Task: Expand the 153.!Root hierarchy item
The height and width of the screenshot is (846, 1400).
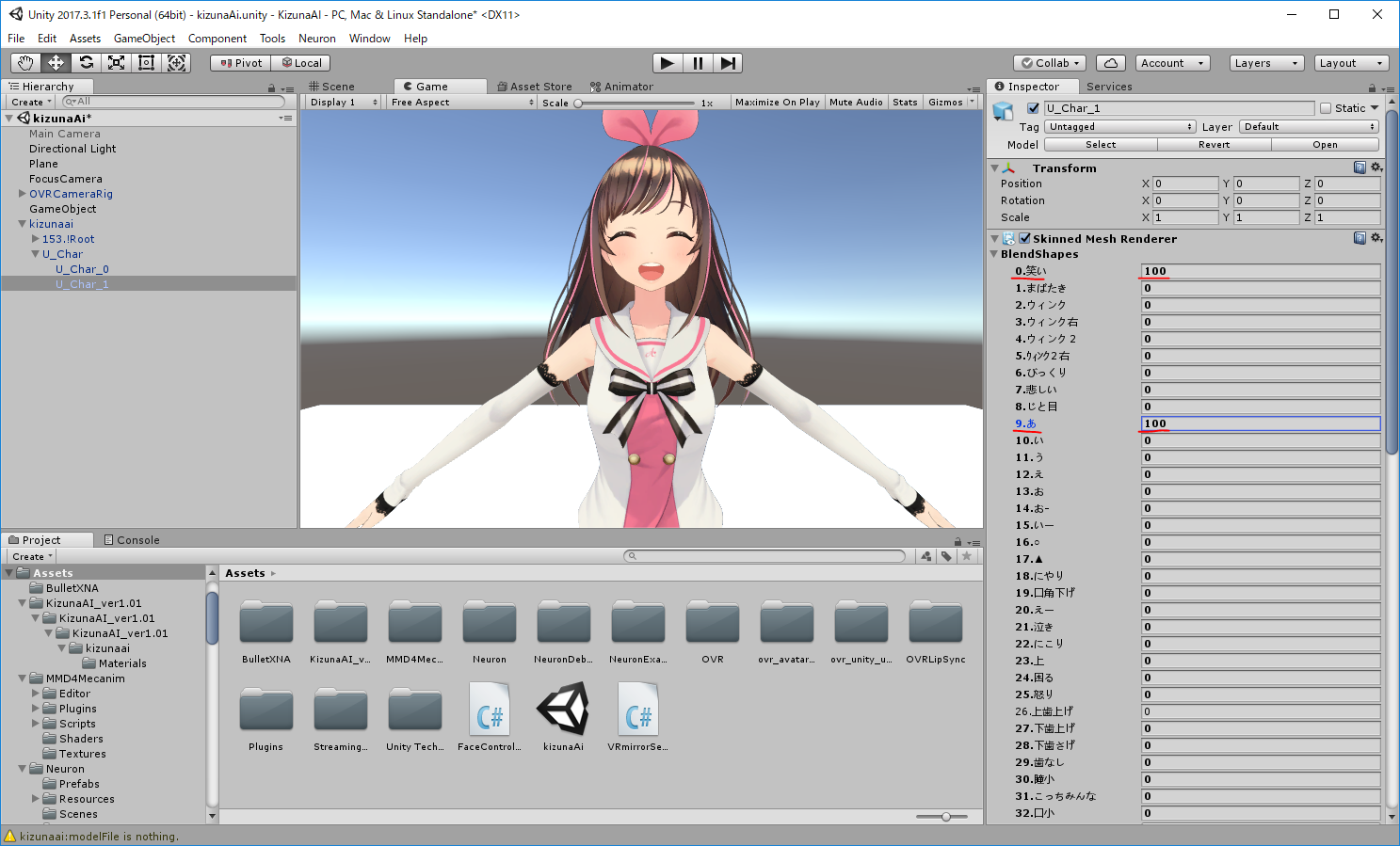Action: (x=36, y=239)
